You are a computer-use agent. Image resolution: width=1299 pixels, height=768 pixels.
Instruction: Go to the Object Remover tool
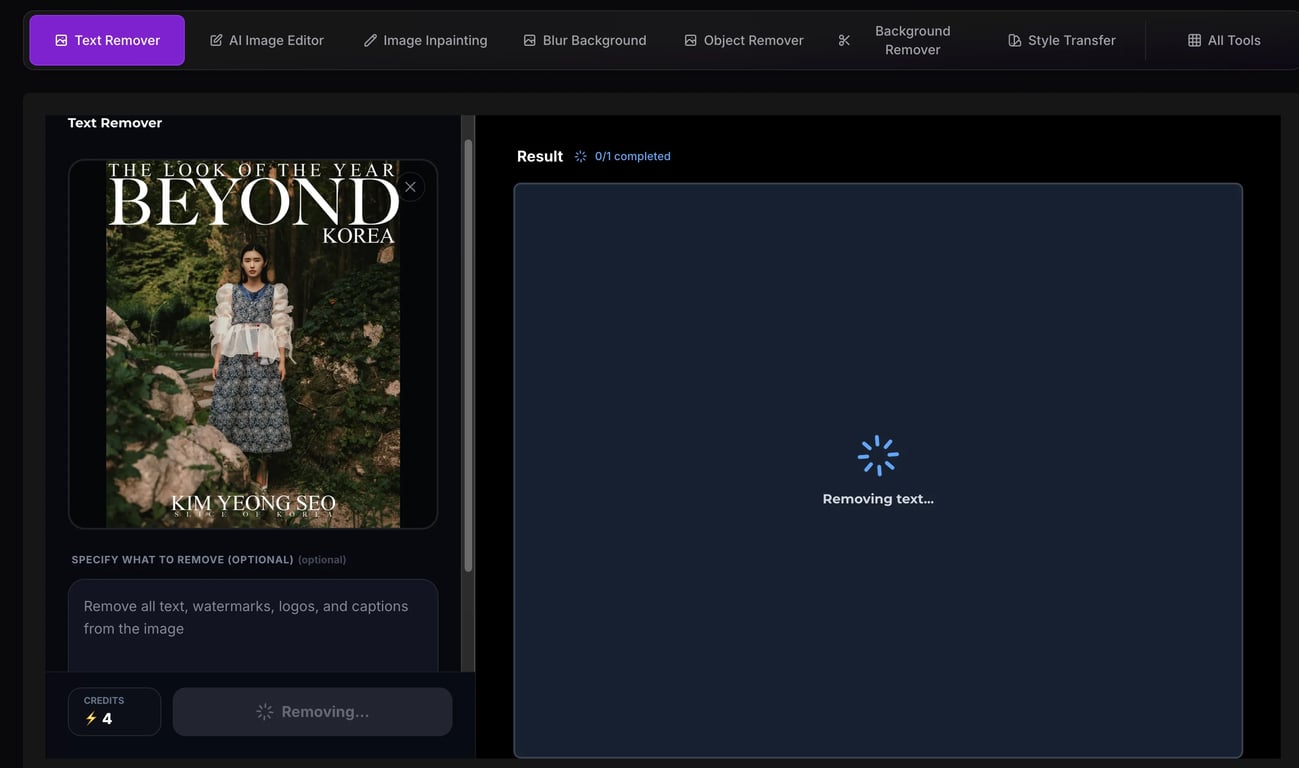[x=744, y=40]
